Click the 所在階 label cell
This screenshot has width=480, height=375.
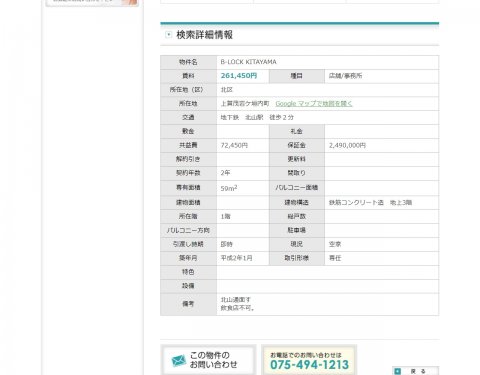188,216
